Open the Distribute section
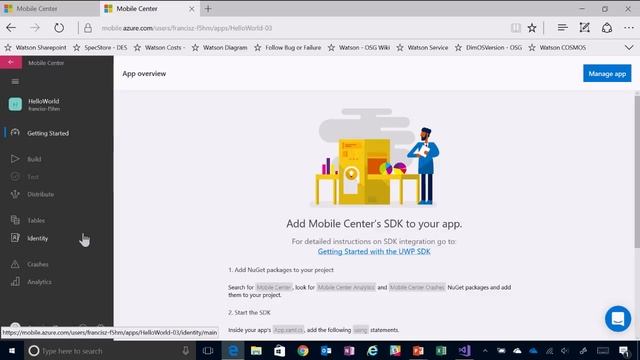 point(40,194)
